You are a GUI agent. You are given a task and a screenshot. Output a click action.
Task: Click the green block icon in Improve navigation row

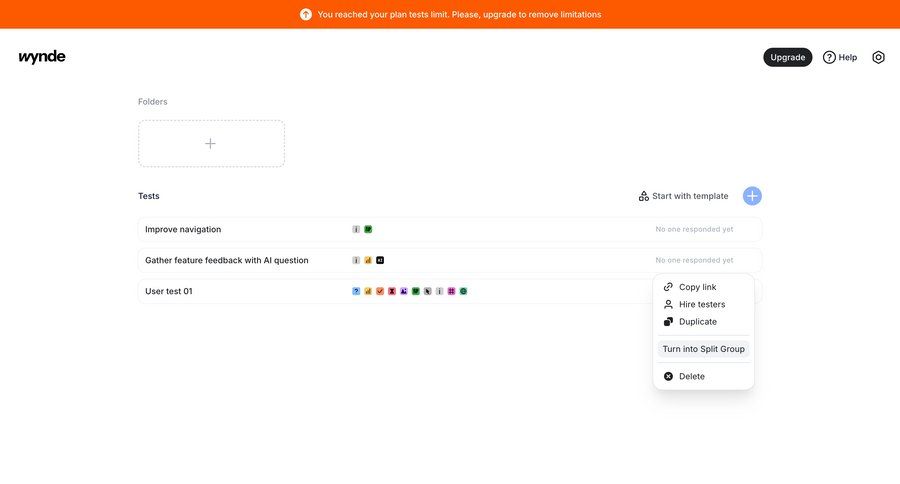(x=368, y=229)
